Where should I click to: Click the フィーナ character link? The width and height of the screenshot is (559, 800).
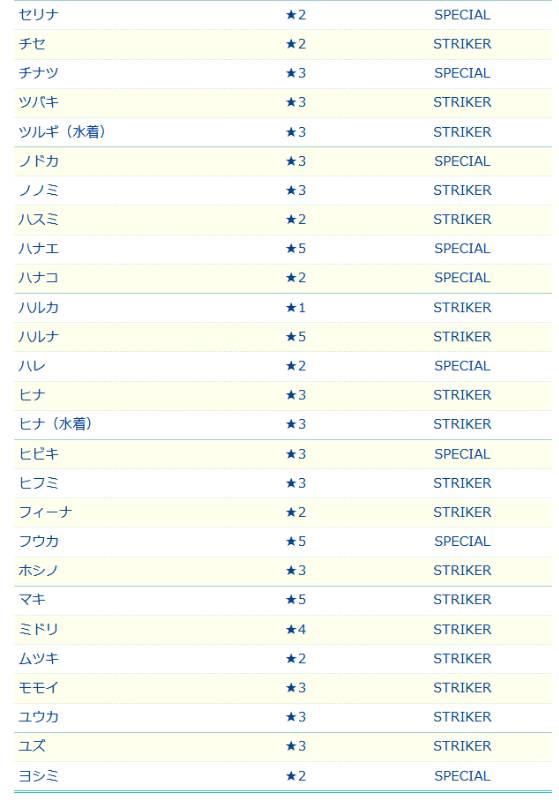[x=45, y=512]
